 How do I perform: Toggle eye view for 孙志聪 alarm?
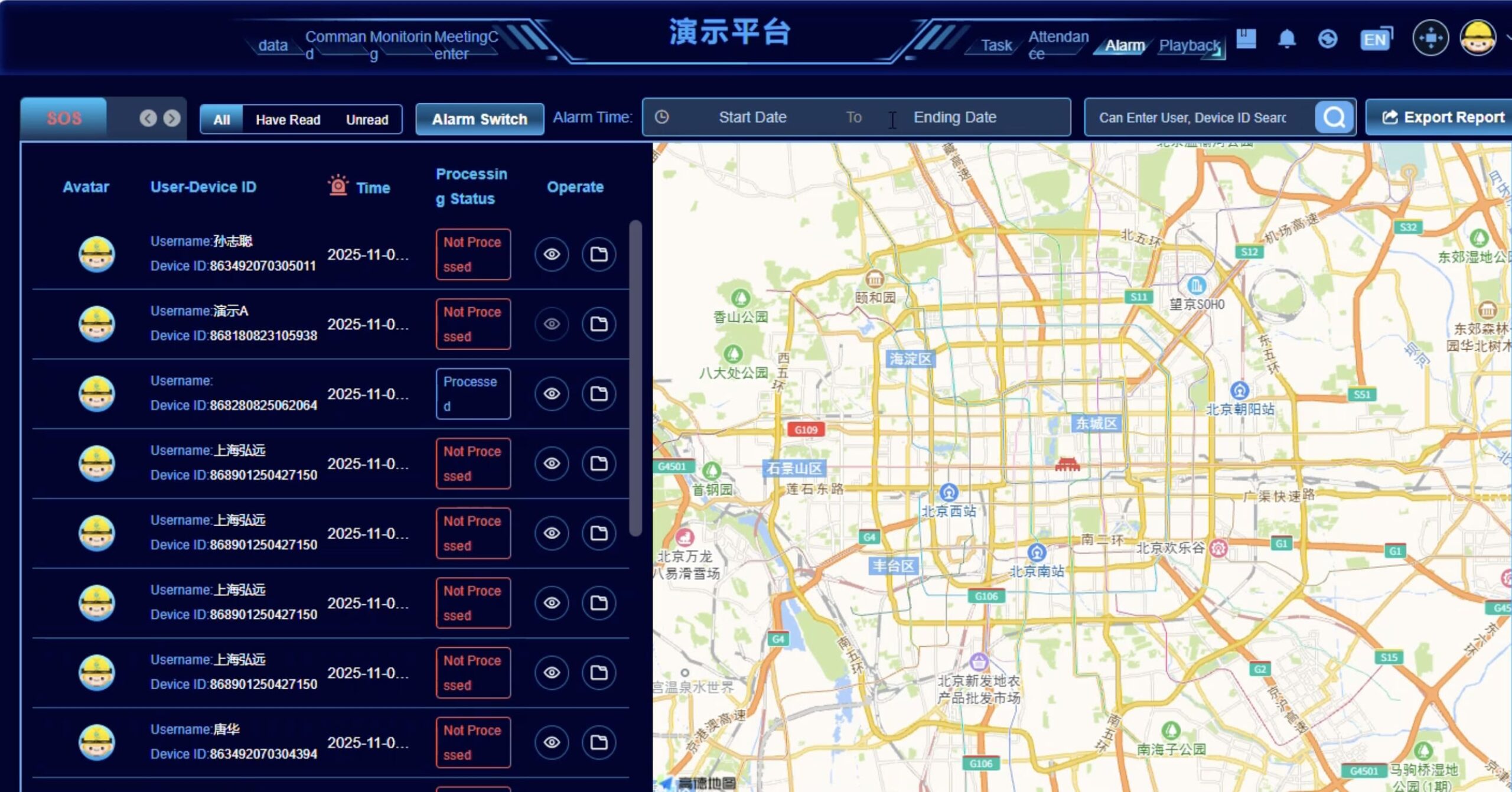(552, 255)
